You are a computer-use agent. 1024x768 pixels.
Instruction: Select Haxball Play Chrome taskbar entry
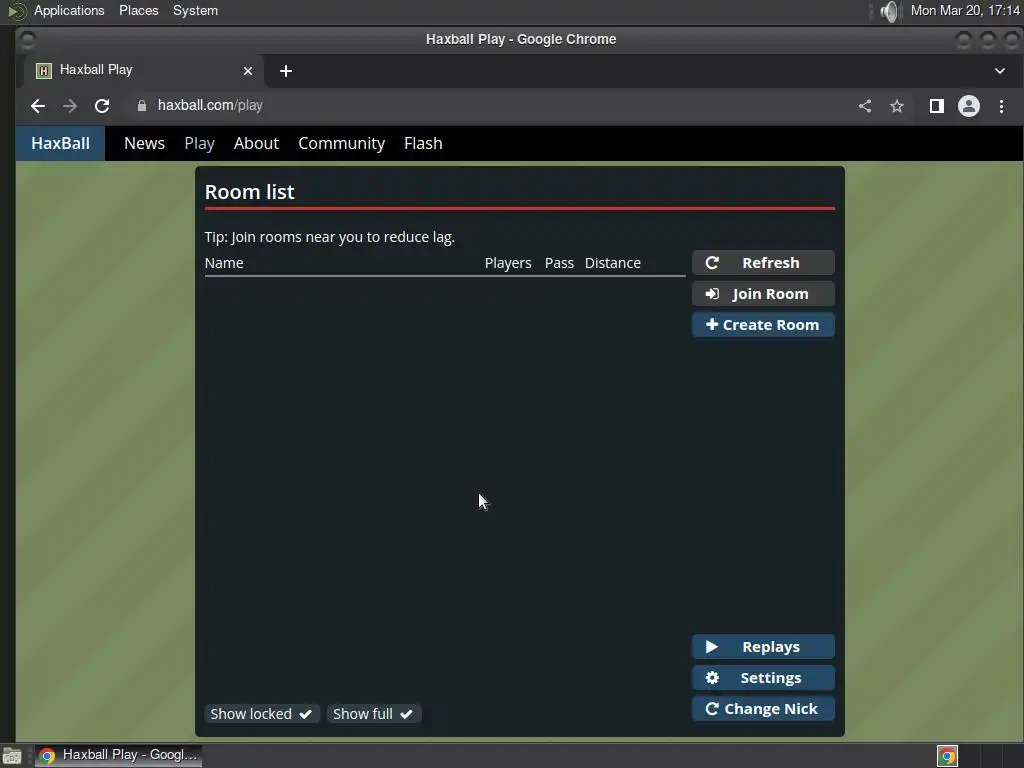point(118,755)
